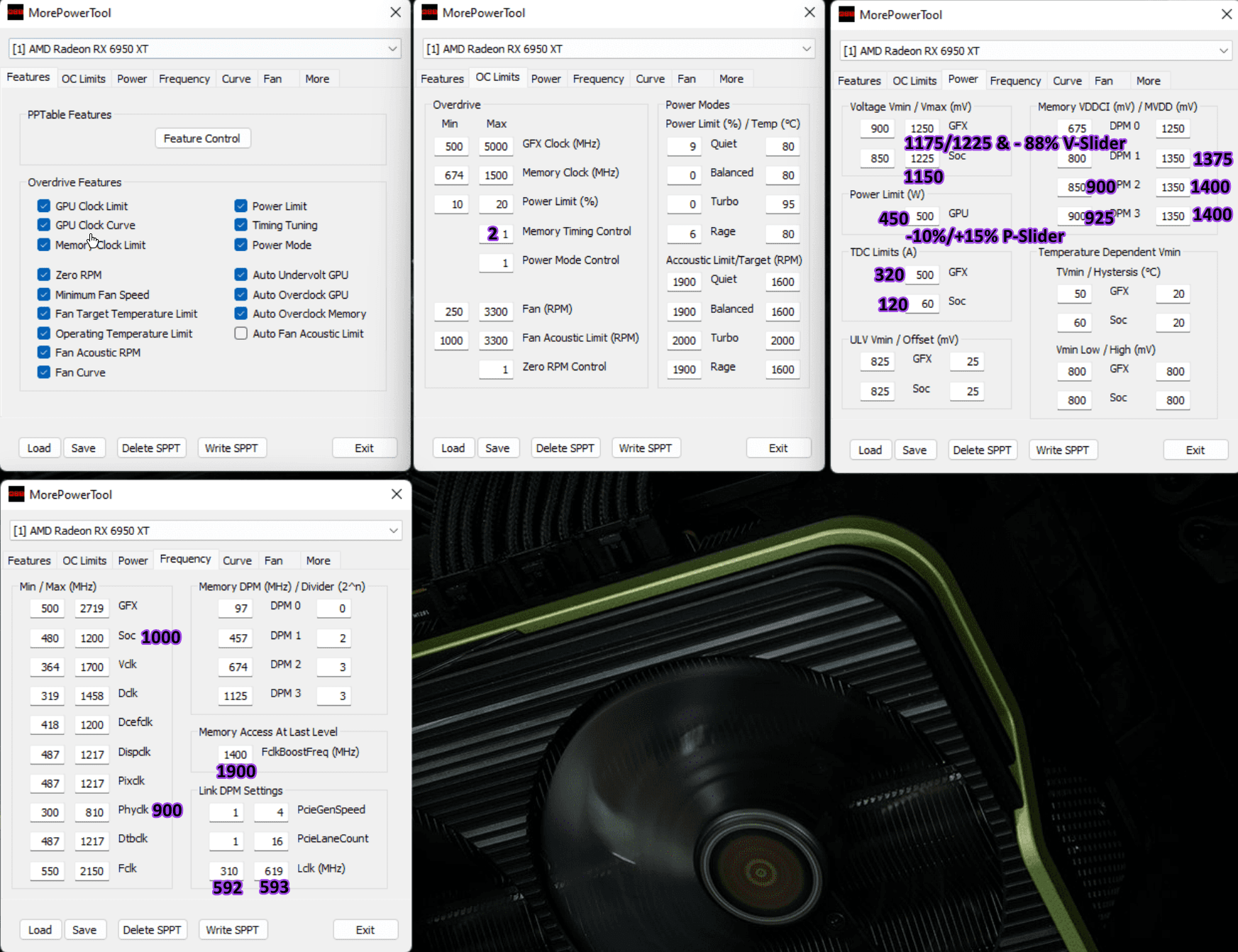Click Load button in Power window
1238x952 pixels.
870,450
